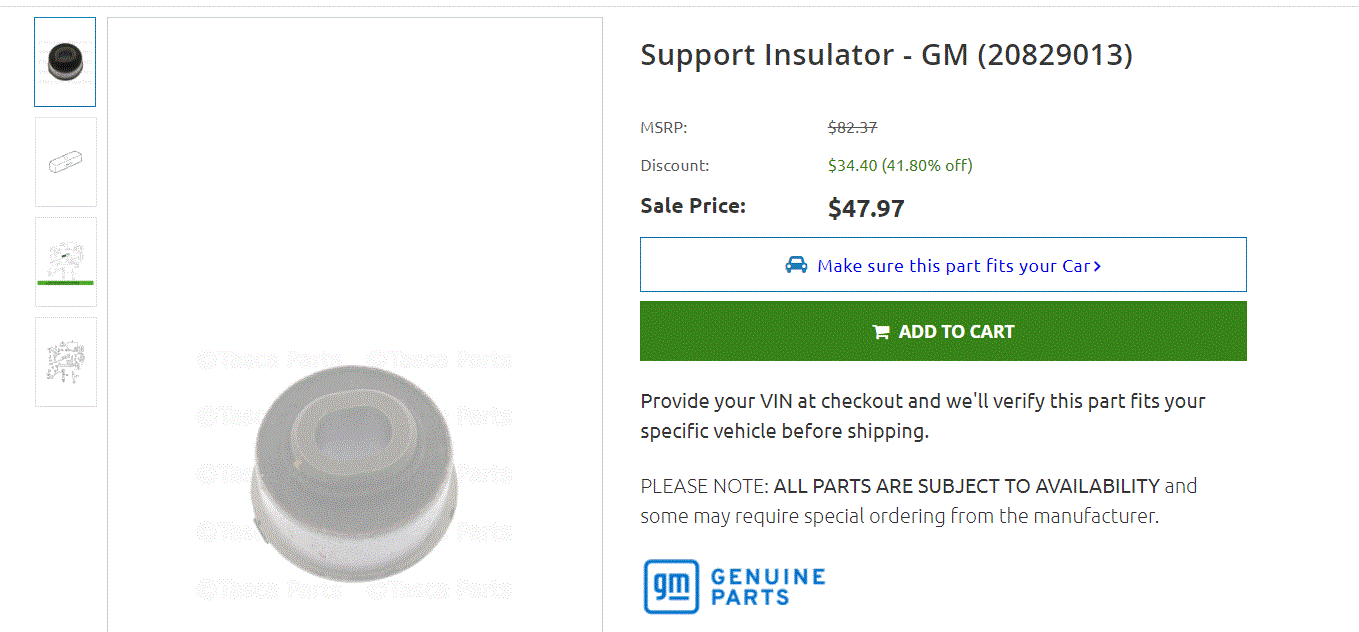Click the Support Insulator product title

tap(886, 54)
